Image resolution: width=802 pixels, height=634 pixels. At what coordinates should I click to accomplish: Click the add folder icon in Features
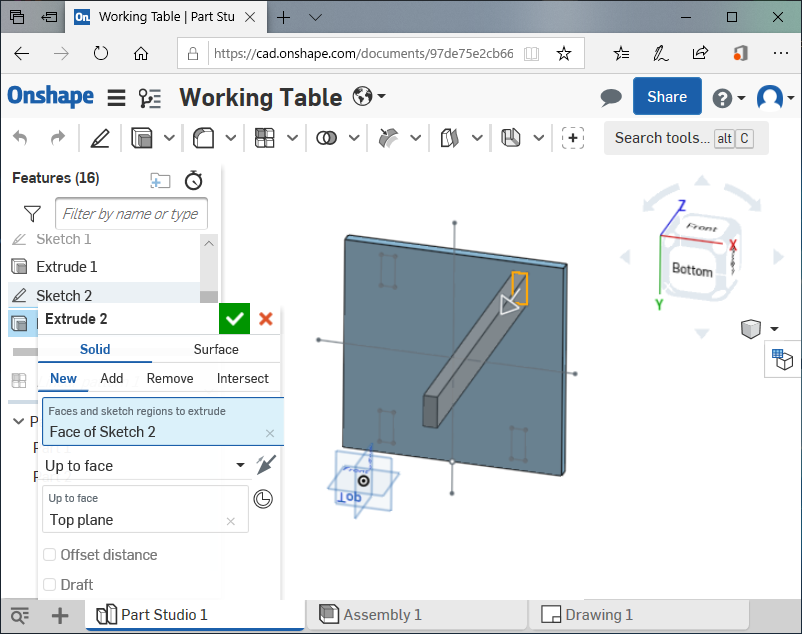160,180
